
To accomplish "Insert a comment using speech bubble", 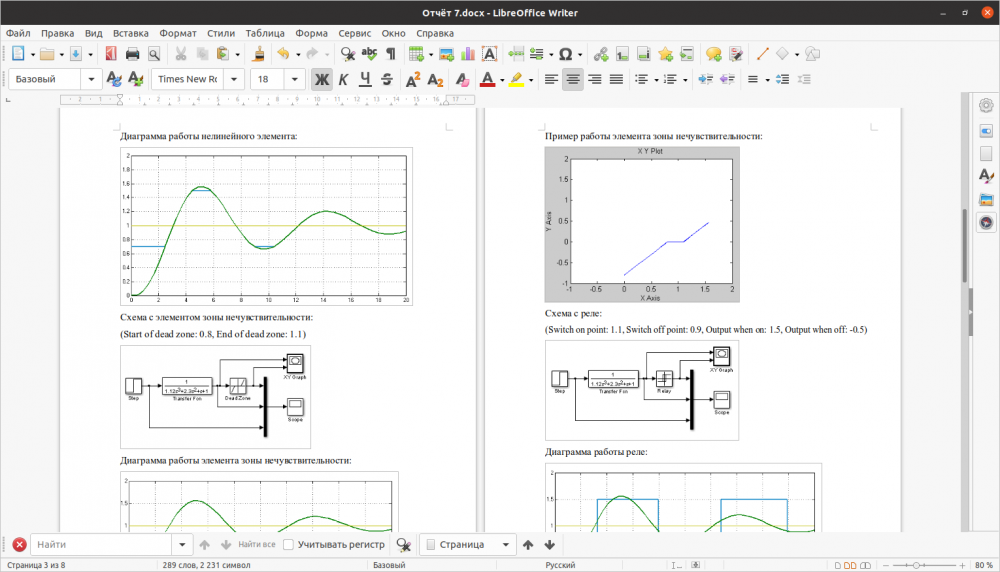I will pyautogui.click(x=713, y=54).
